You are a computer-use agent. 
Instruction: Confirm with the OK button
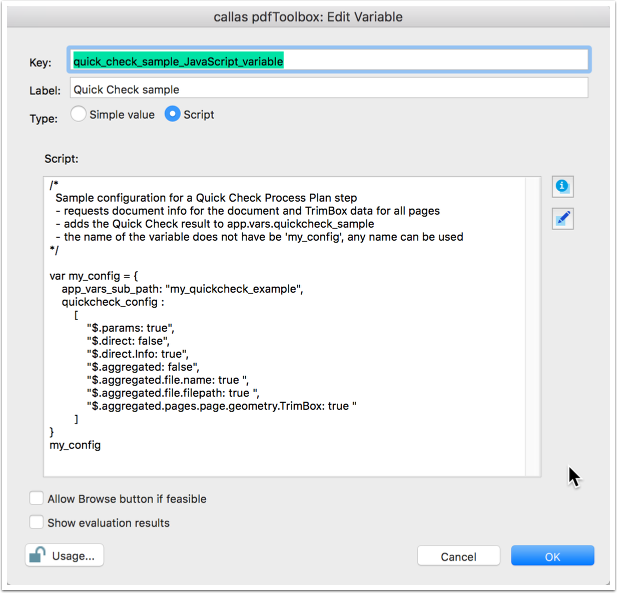(552, 556)
